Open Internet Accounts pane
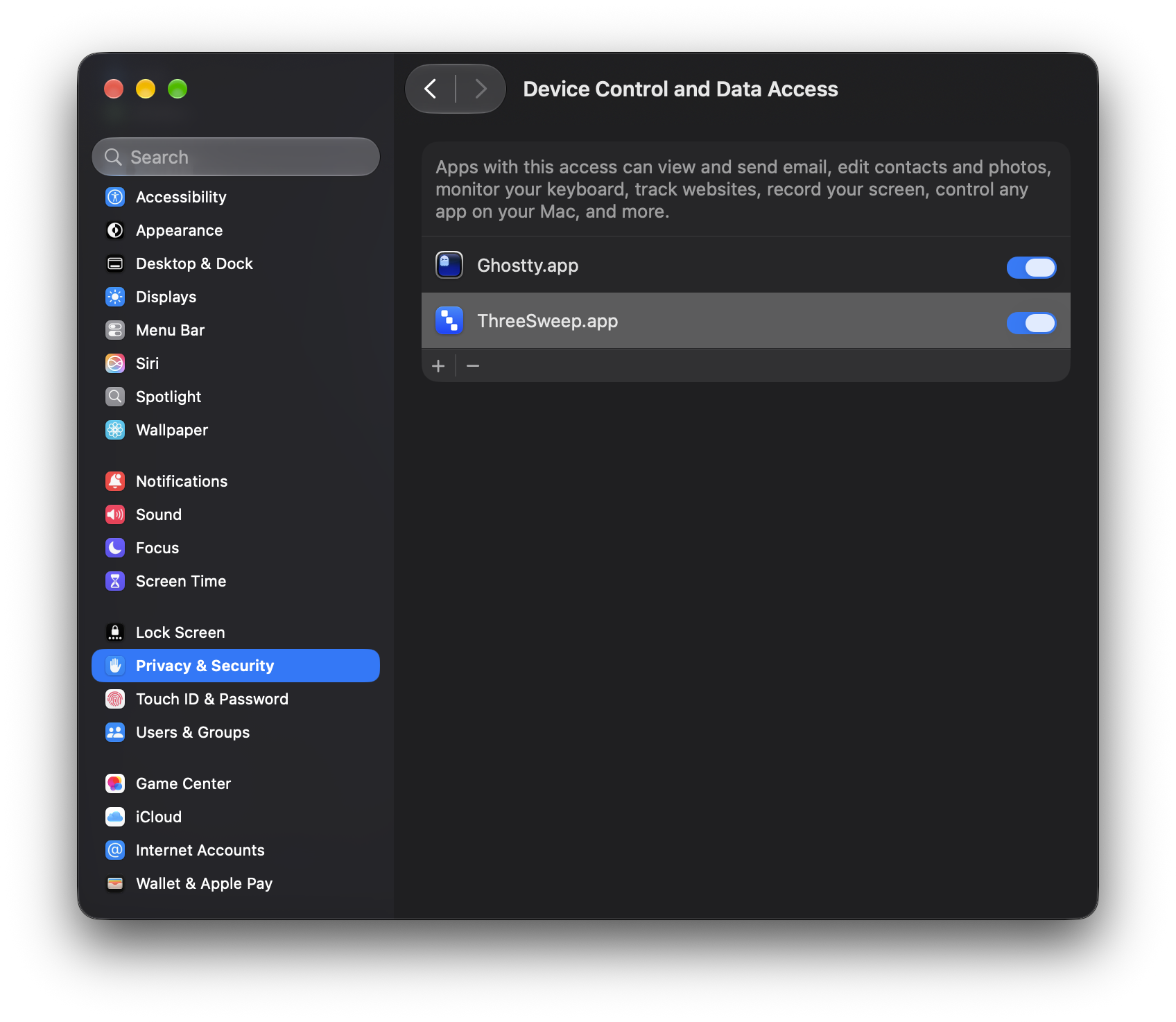Screen dimensions: 1176x1022 click(236, 850)
